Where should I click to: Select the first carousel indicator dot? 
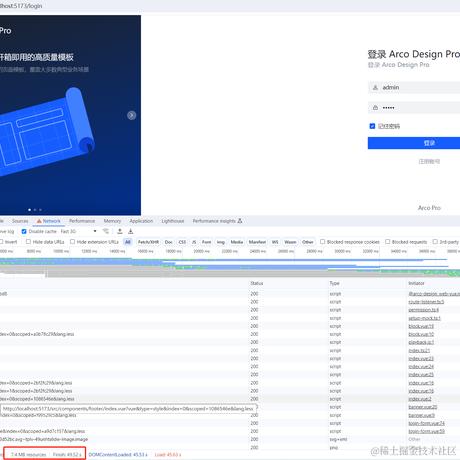[30, 210]
